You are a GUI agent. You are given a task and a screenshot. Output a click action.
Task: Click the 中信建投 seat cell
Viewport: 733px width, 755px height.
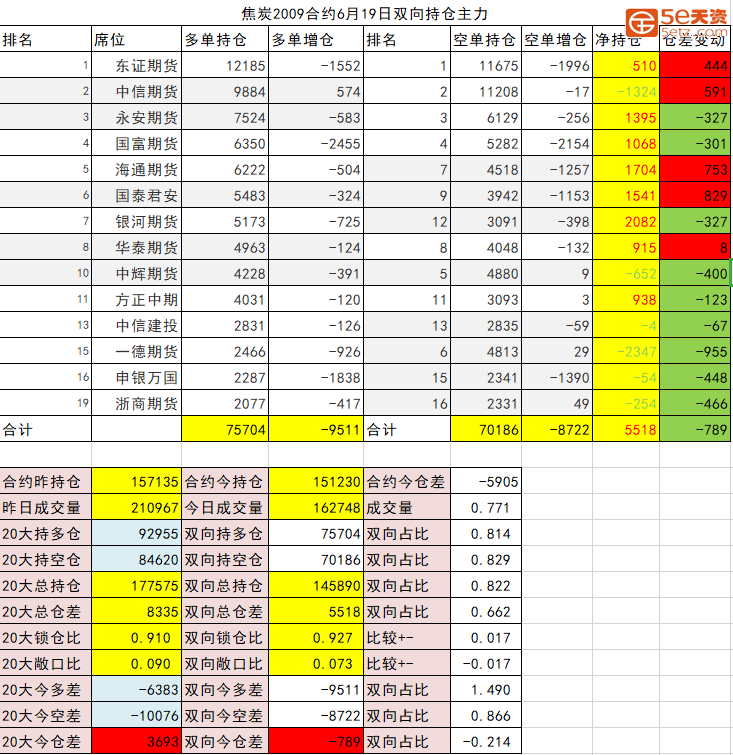(x=136, y=325)
